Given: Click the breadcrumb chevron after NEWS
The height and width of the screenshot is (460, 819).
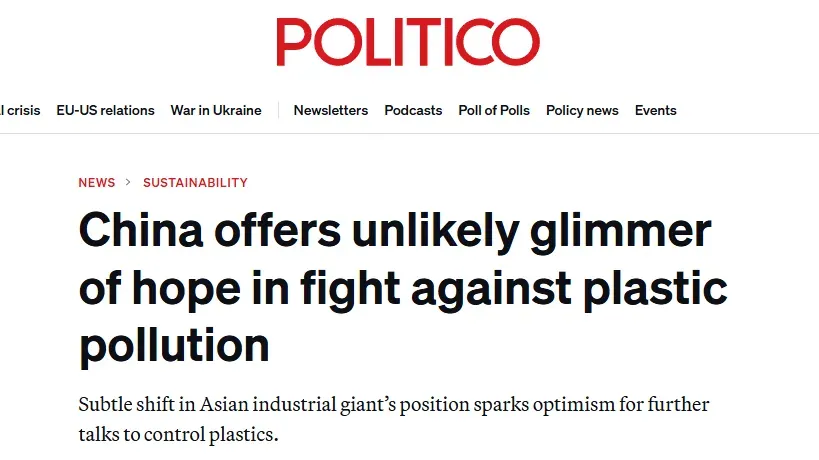Looking at the screenshot, I should (x=129, y=183).
